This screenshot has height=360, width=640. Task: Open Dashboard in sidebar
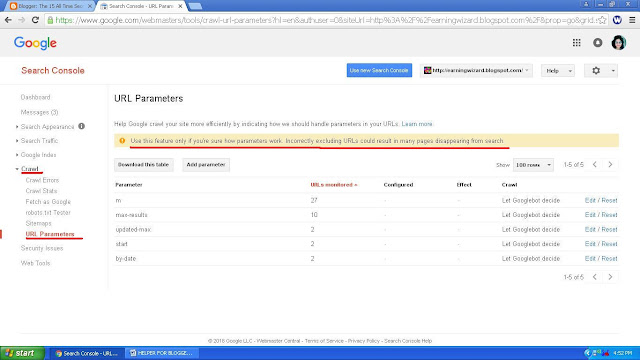(x=36, y=97)
